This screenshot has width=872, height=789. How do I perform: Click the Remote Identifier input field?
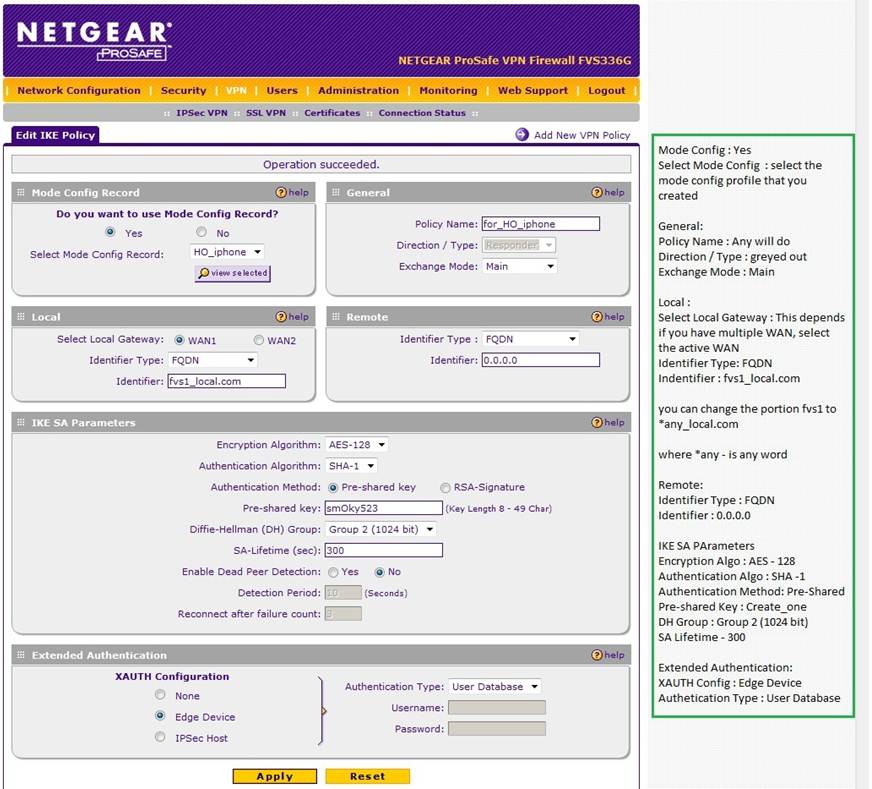[541, 360]
